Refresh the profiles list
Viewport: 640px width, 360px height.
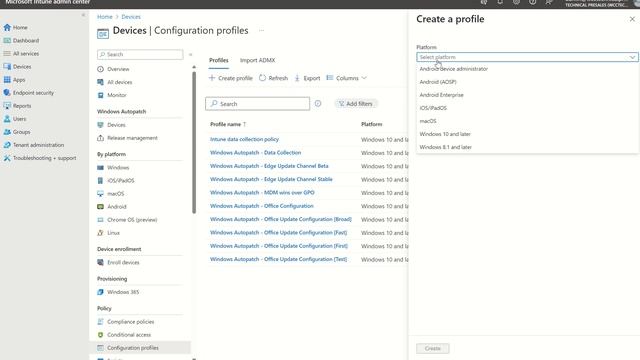tap(273, 78)
